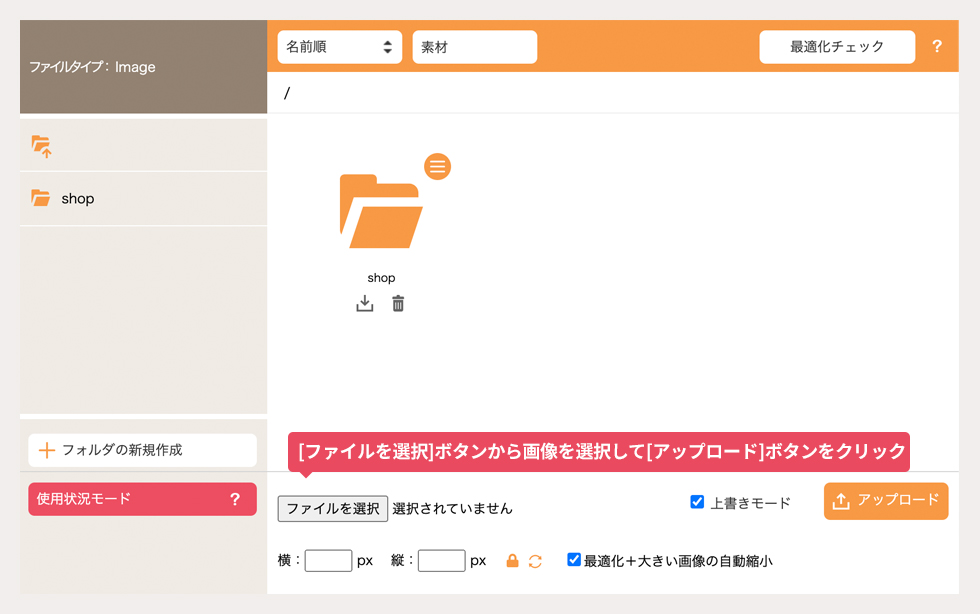The image size is (980, 614).
Task: Open help question mark in orange header
Action: pyautogui.click(x=937, y=46)
